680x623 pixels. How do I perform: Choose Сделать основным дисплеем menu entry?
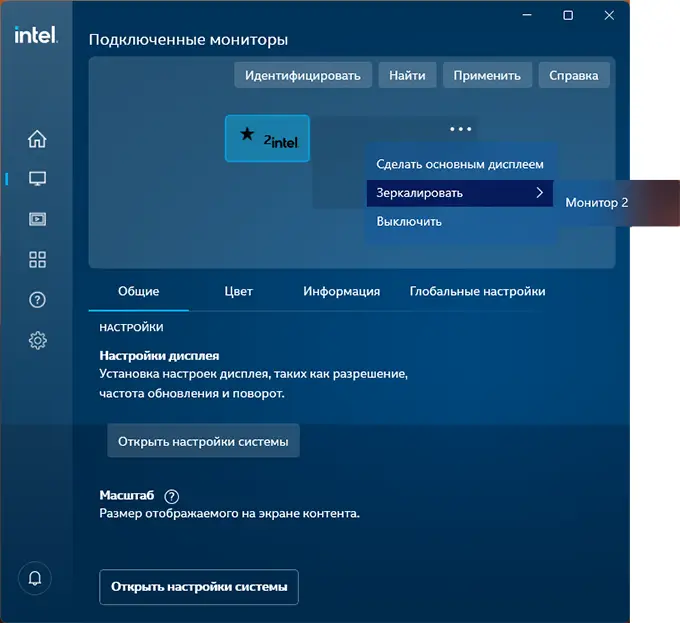click(460, 164)
